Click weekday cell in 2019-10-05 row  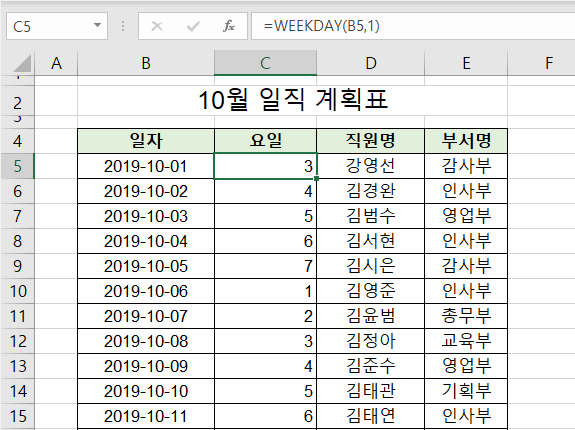tap(265, 266)
